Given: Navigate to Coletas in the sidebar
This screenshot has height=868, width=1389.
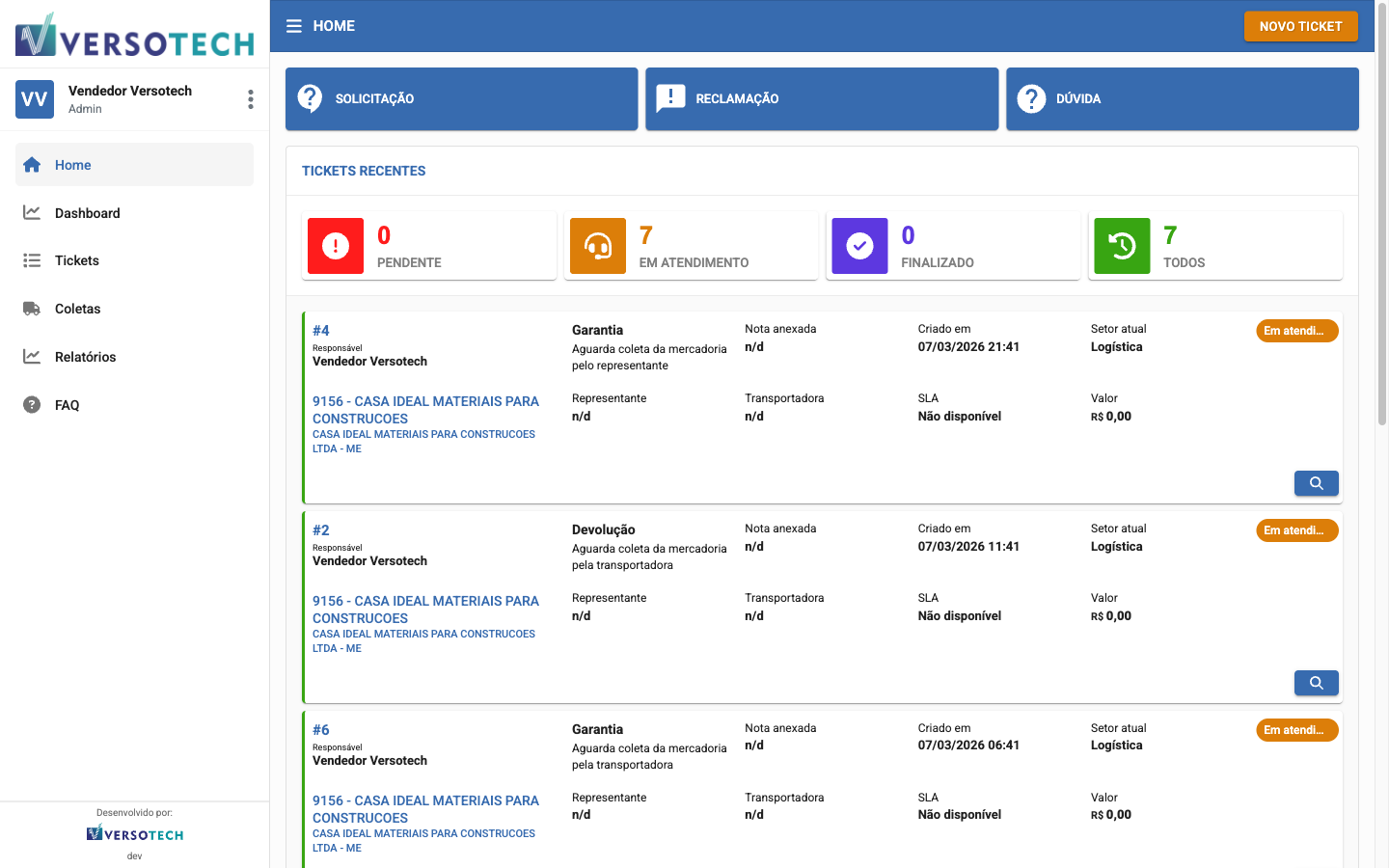Looking at the screenshot, I should (x=77, y=309).
